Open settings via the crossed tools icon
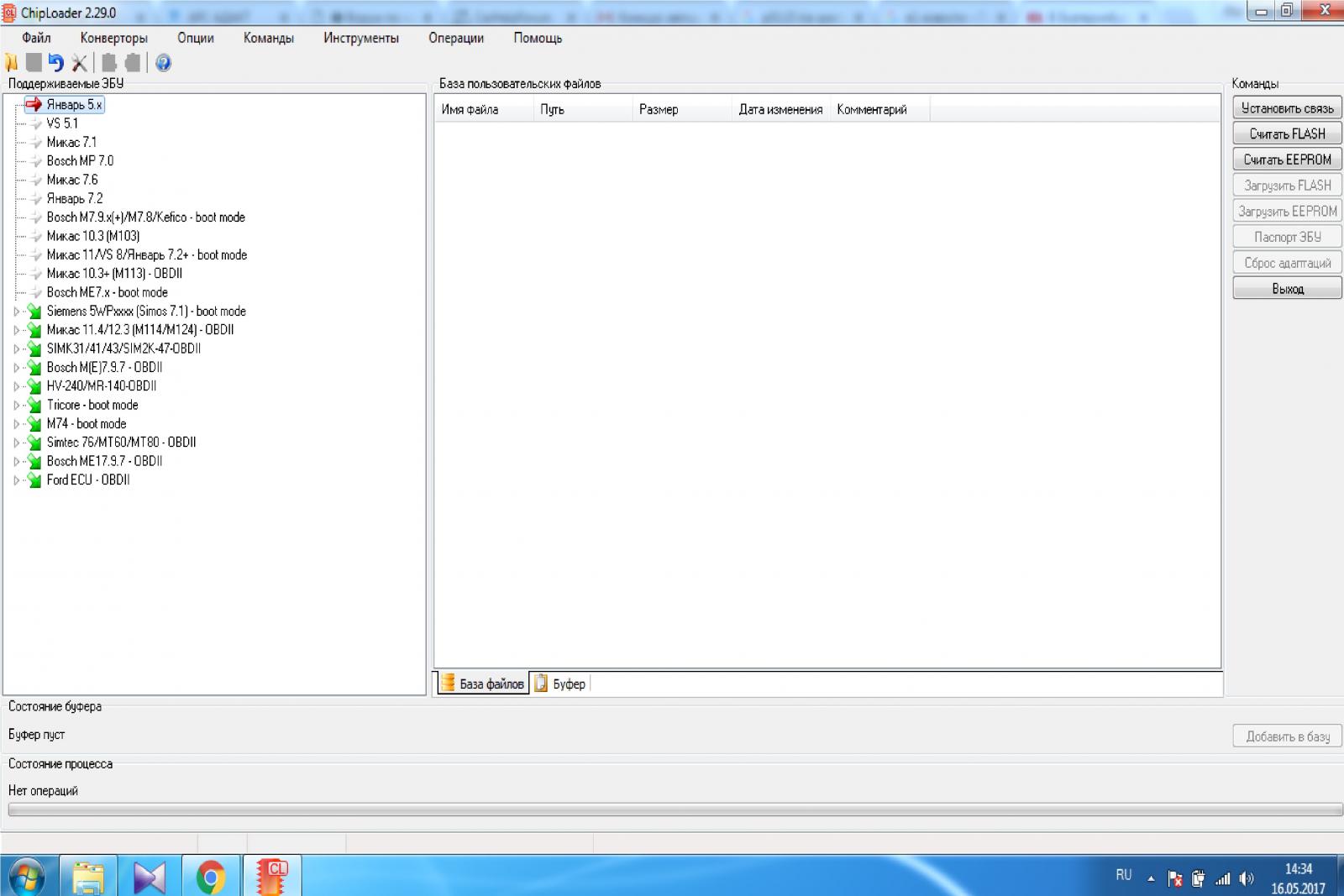The image size is (1344, 896). coord(79,63)
